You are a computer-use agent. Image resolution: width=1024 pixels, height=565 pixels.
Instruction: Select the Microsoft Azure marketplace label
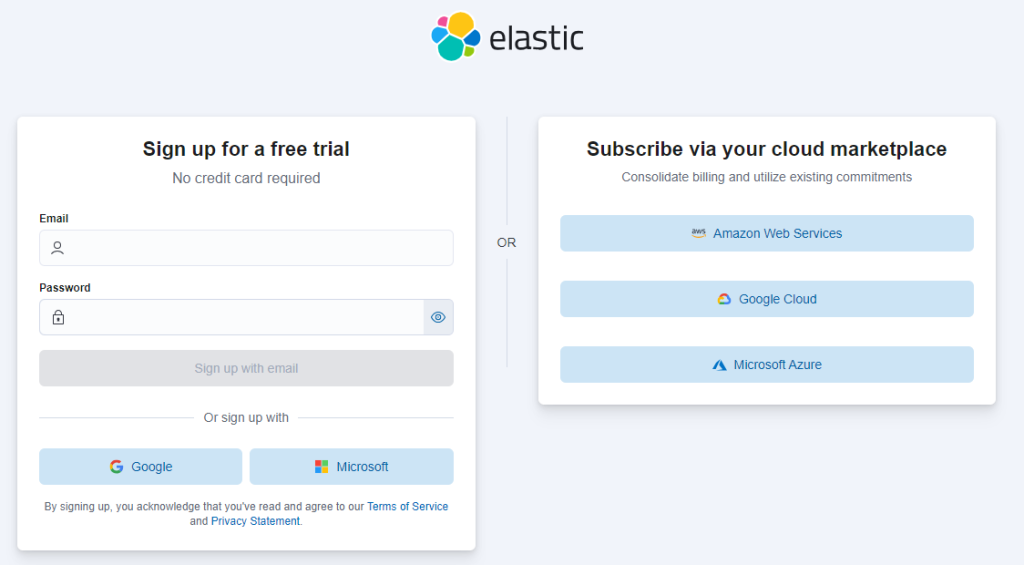777,365
